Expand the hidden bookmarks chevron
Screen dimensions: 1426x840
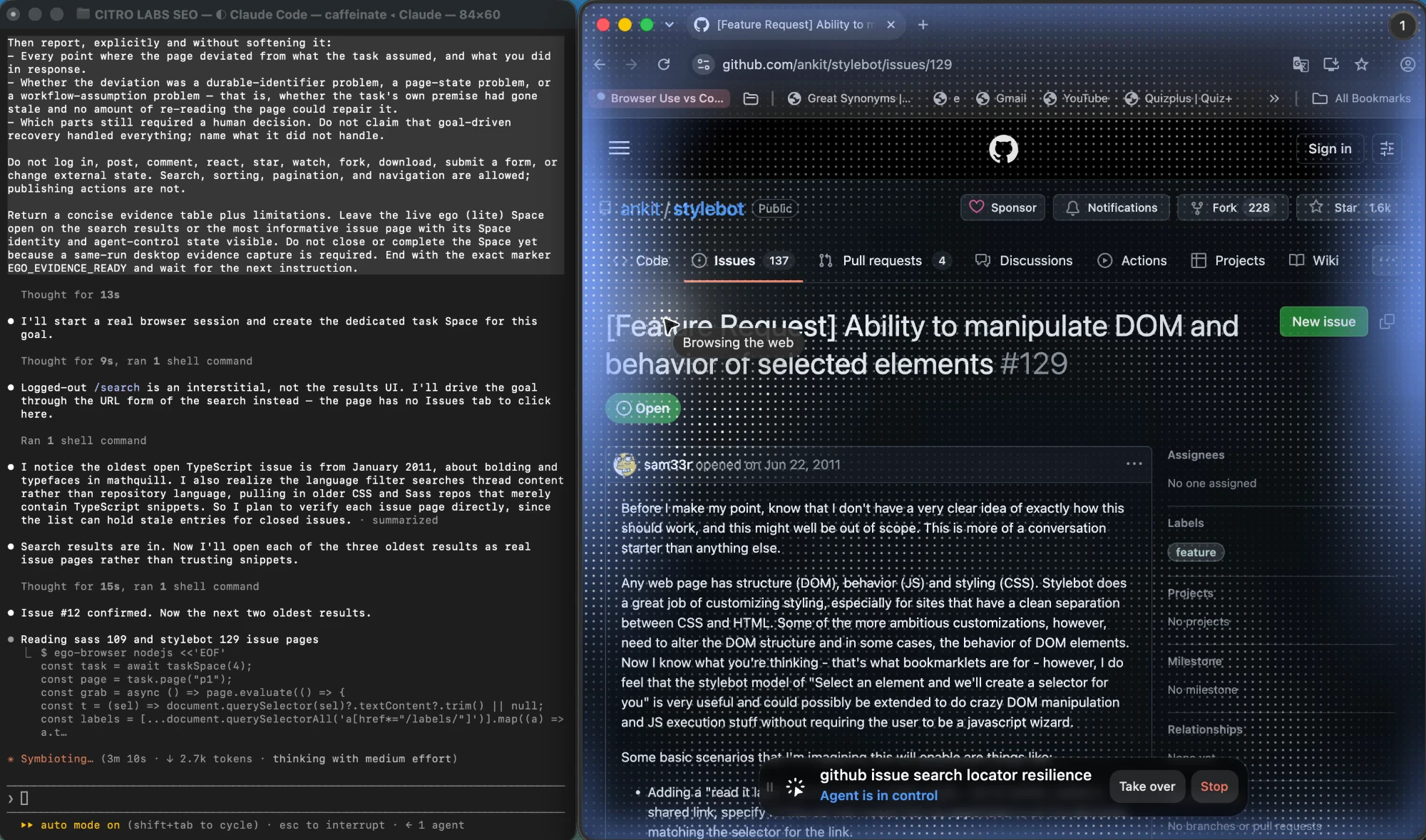pyautogui.click(x=1274, y=98)
